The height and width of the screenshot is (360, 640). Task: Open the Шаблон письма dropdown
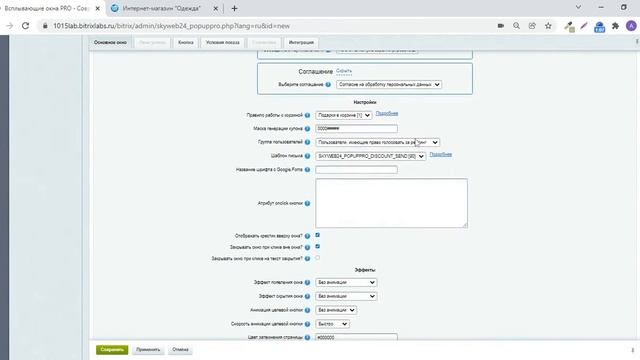(371, 156)
